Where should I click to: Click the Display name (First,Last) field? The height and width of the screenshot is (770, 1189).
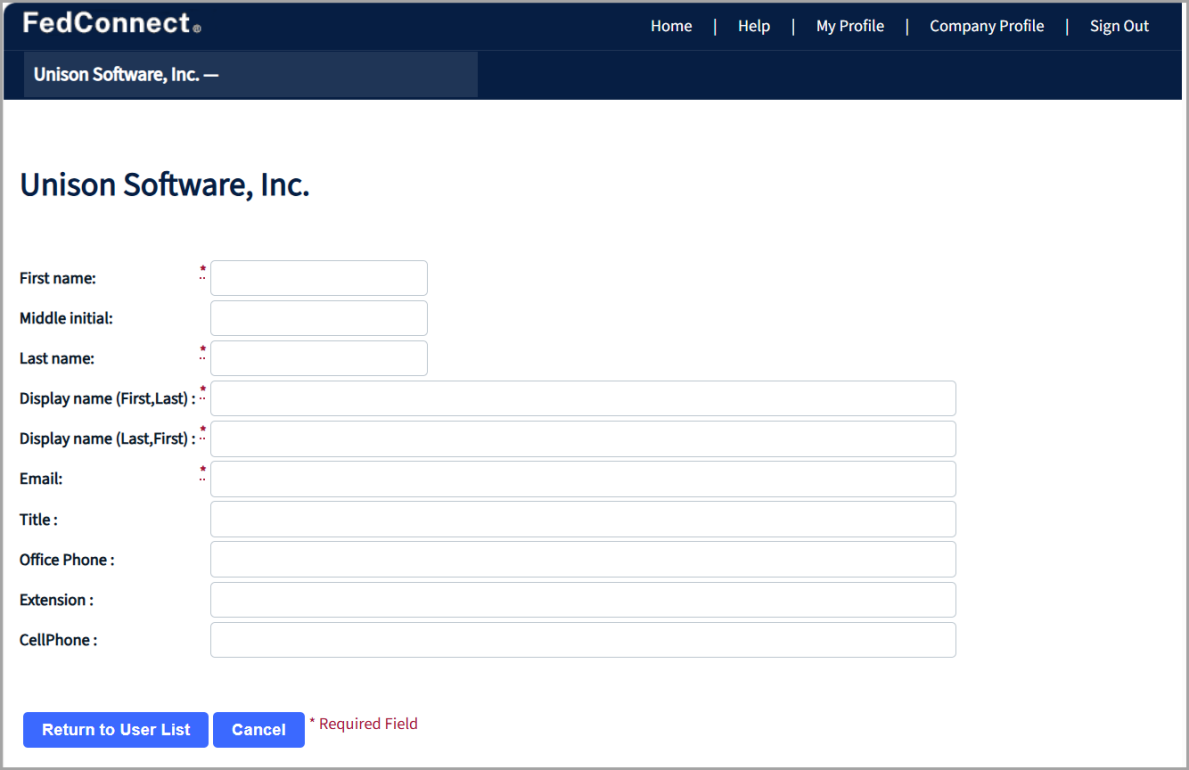[x=582, y=398]
